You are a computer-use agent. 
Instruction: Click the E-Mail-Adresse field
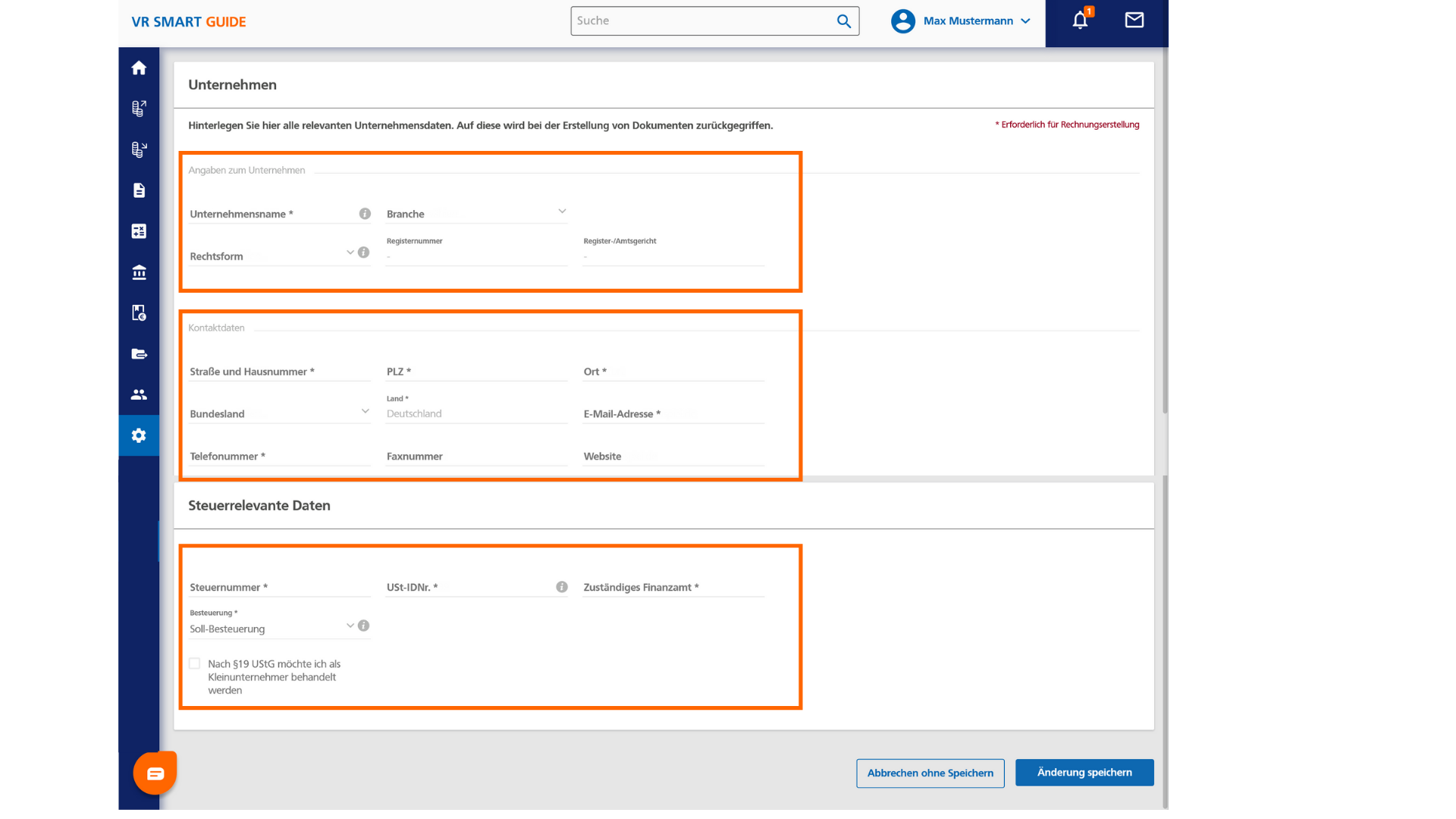673,414
